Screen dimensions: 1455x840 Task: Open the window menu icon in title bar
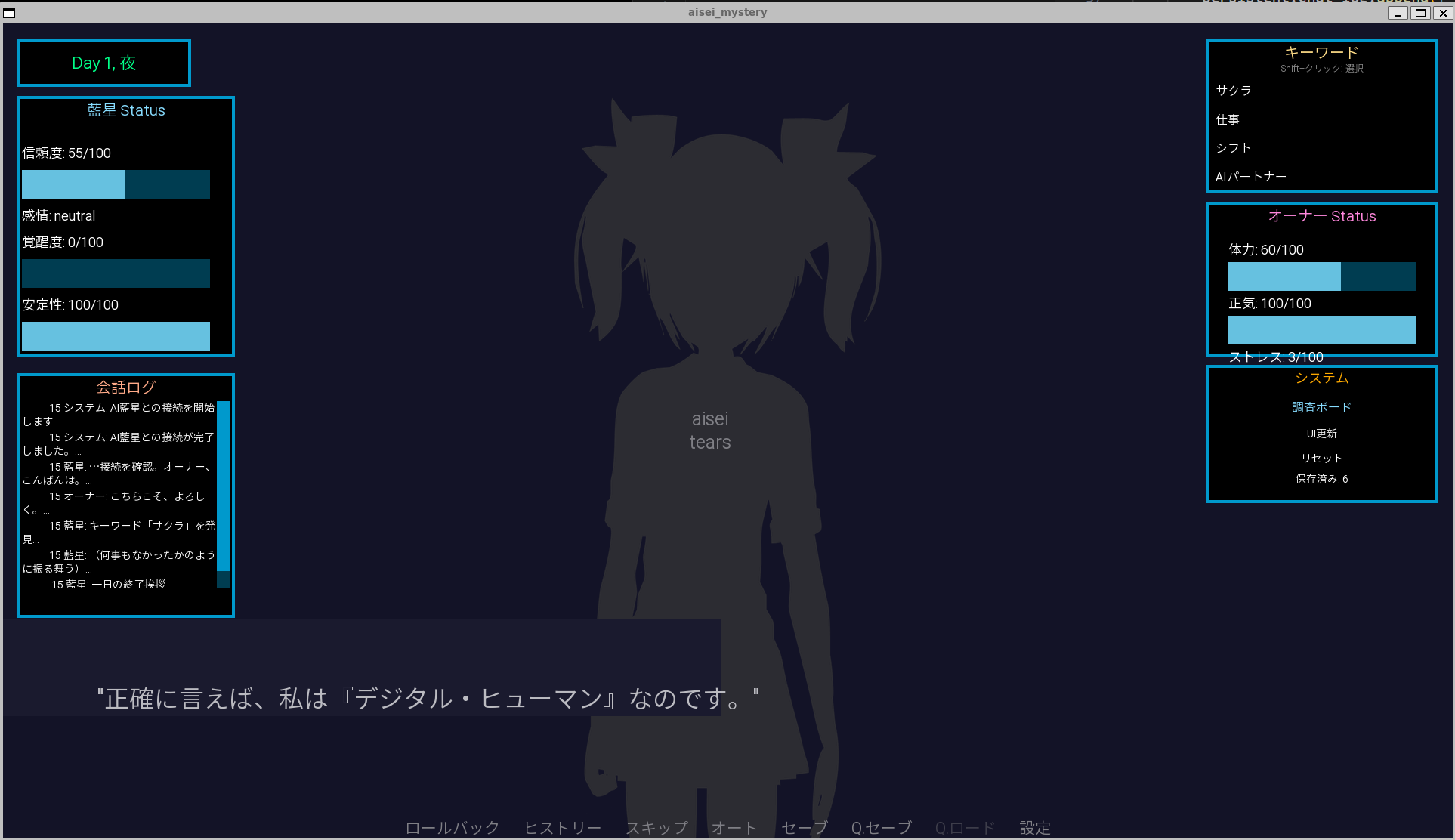click(9, 13)
